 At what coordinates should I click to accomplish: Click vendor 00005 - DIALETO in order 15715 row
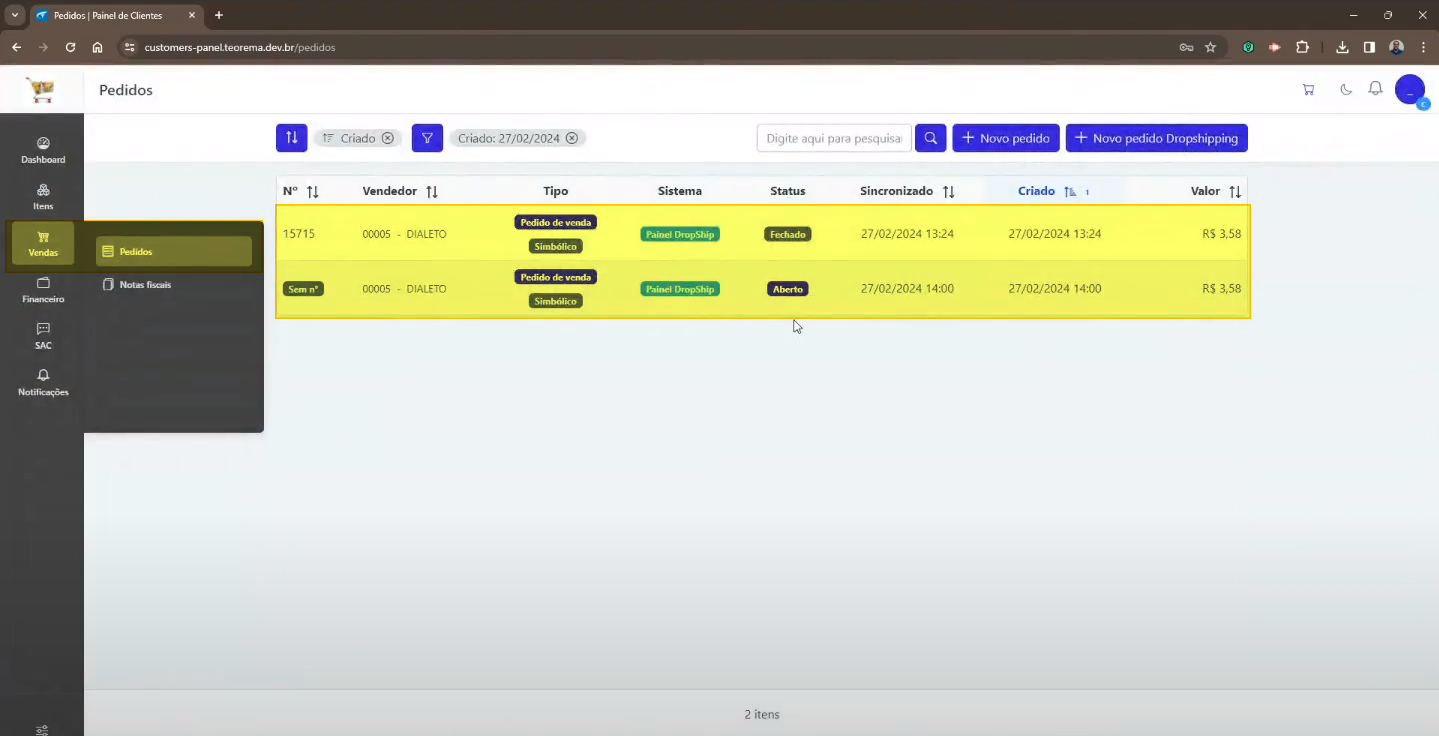click(x=404, y=234)
